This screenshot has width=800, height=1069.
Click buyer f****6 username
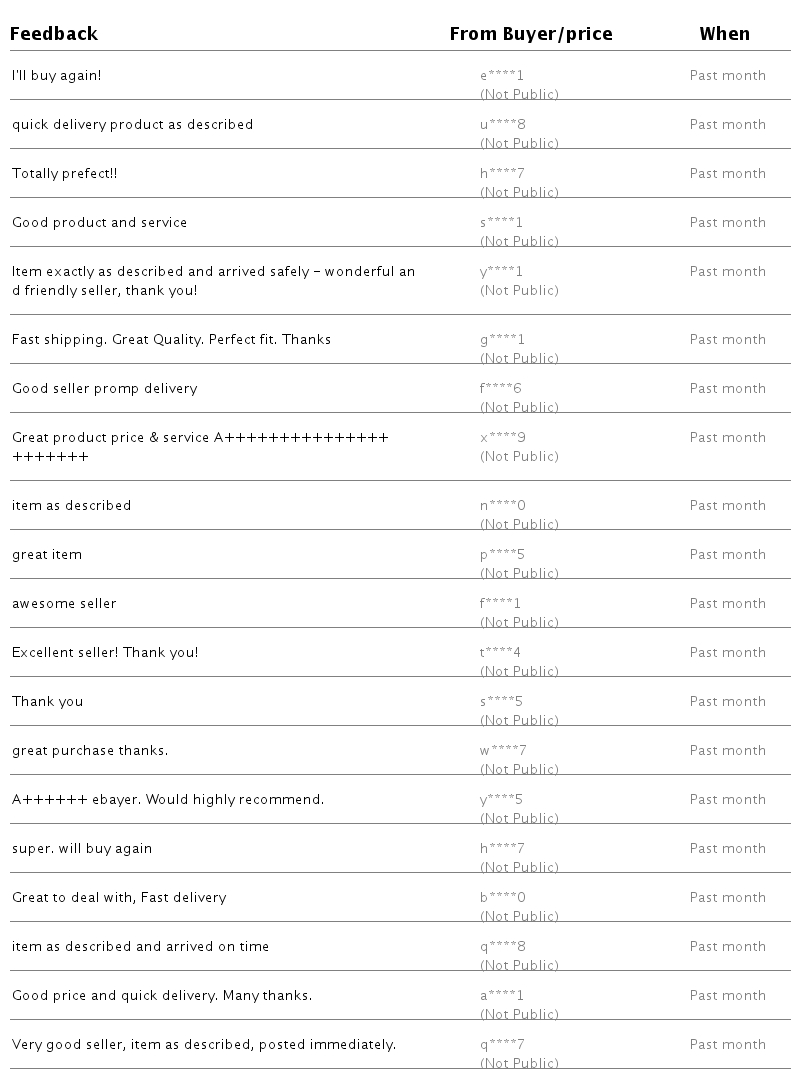501,389
